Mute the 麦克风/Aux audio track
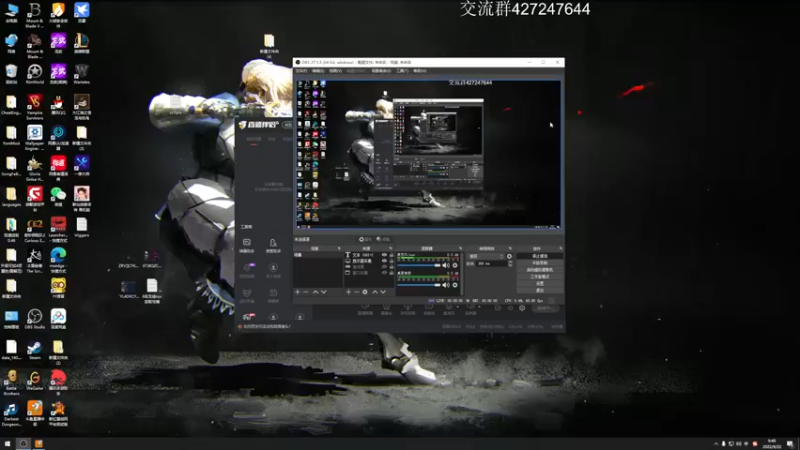This screenshot has width=800, height=450. [446, 265]
